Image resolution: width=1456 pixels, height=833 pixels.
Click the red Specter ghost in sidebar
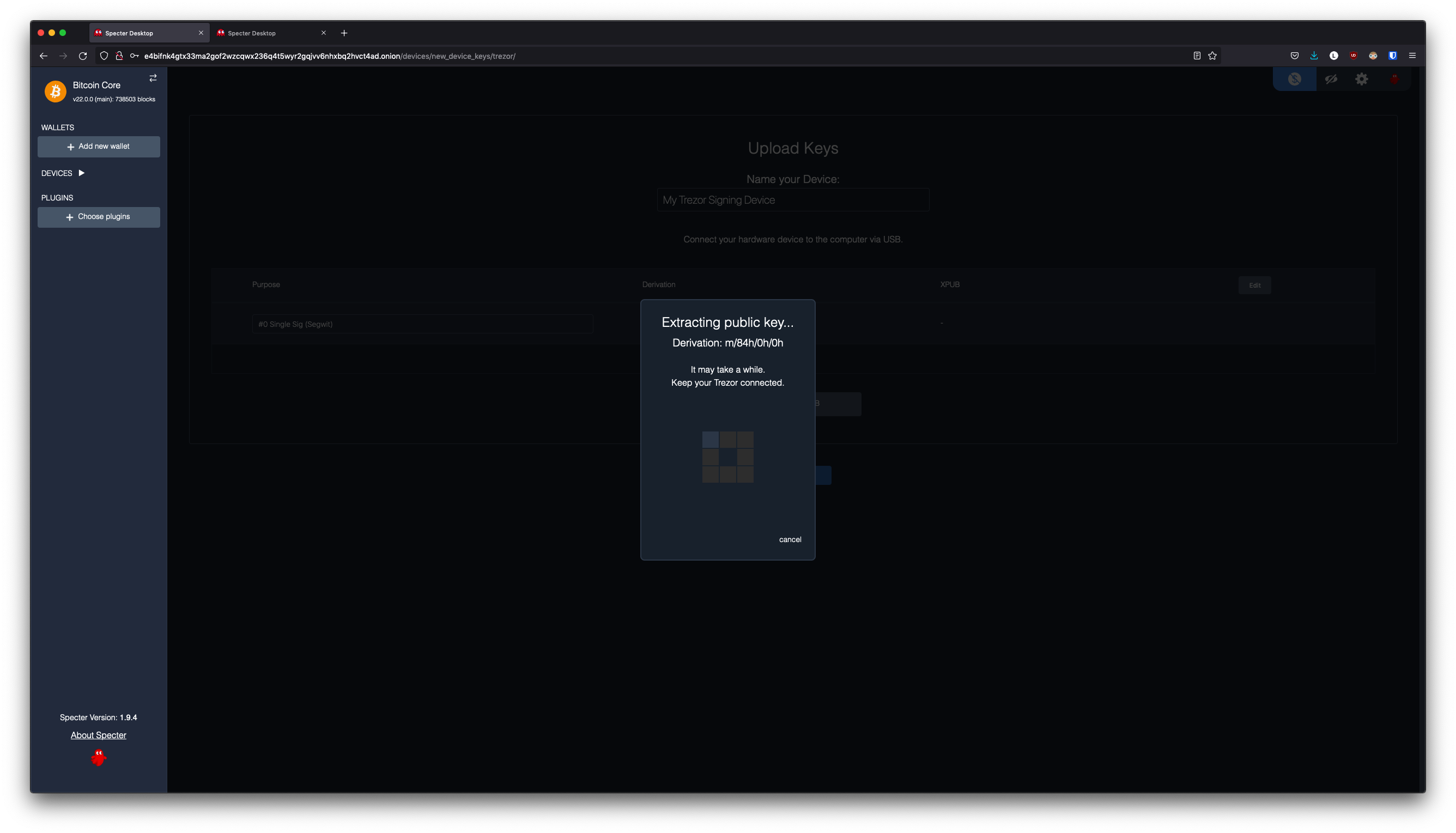click(x=99, y=757)
